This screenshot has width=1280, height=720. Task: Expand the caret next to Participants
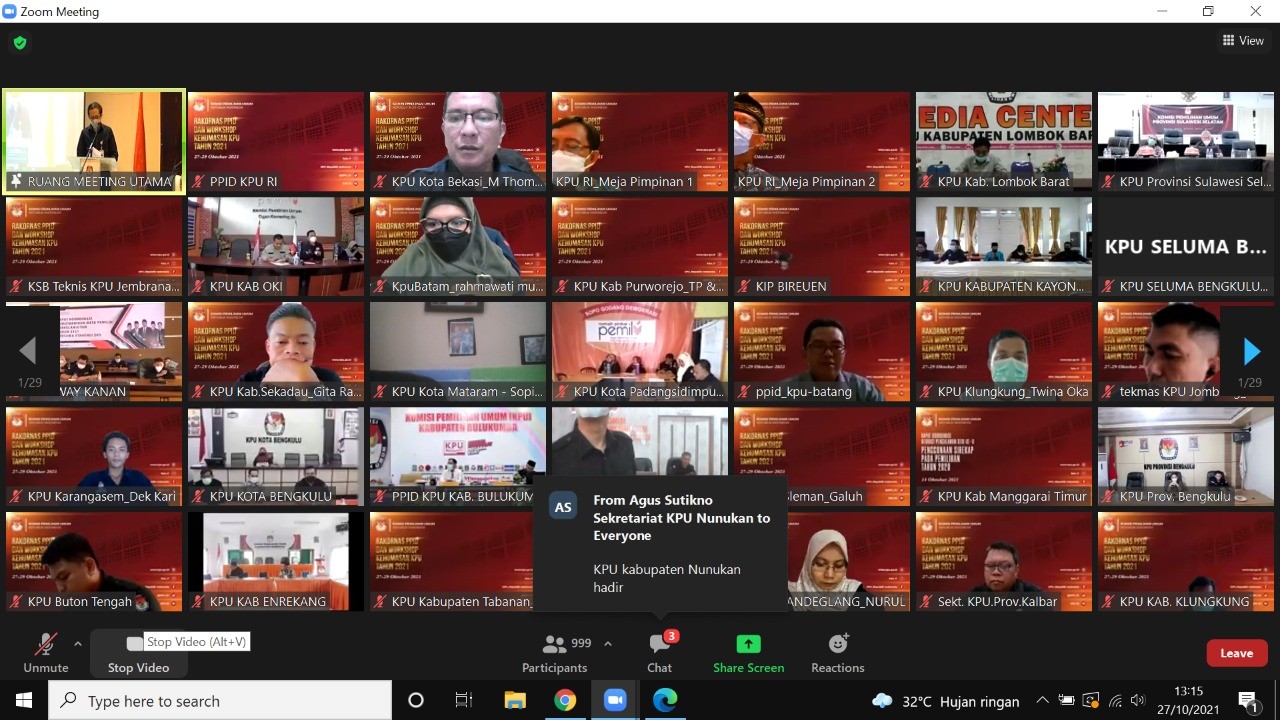point(608,644)
